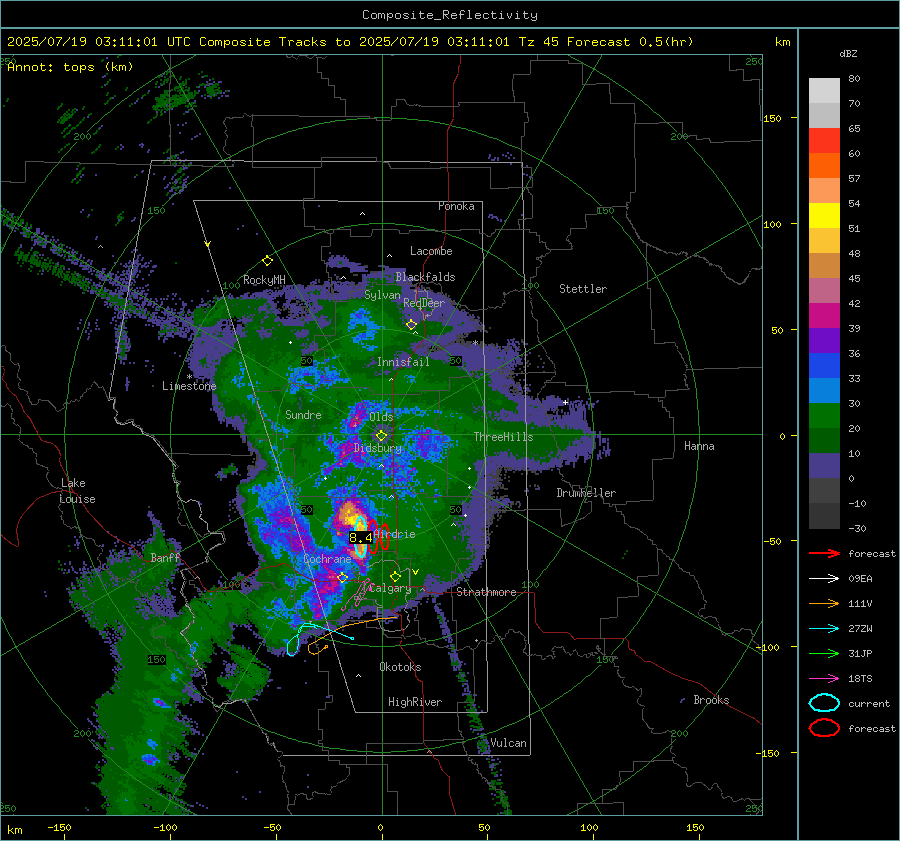The image size is (900, 841).
Task: Click the yellow diamond marker below Cochrane
Action: pos(343,577)
